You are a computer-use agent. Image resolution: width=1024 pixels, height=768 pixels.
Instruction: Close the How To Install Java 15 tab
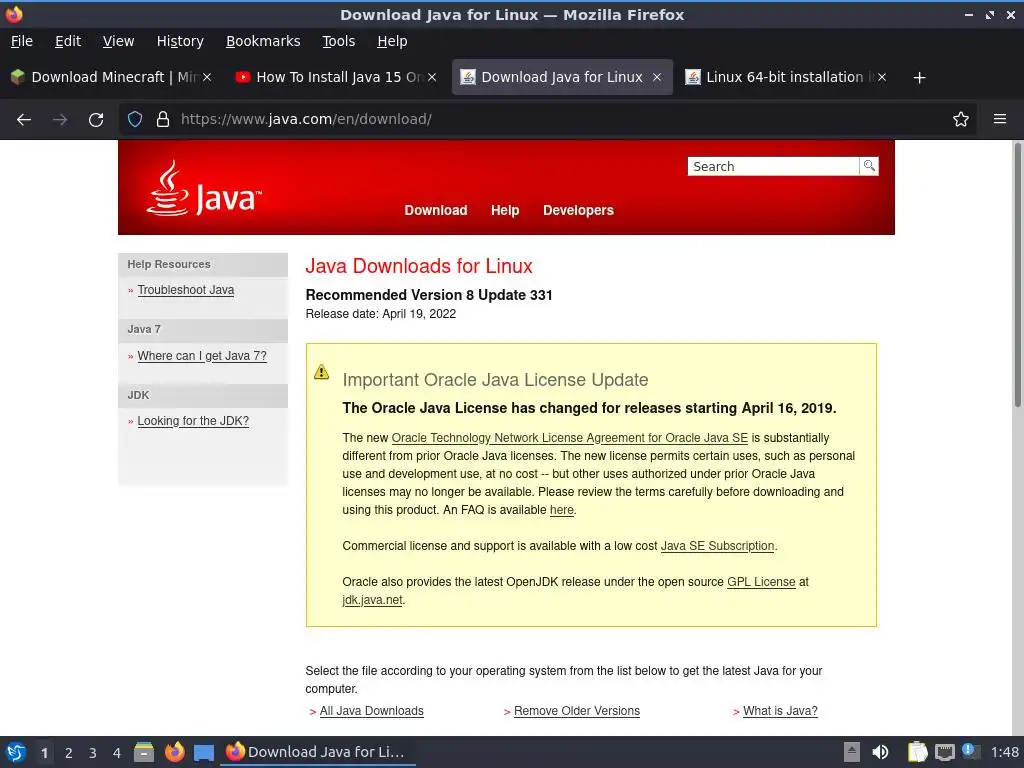(432, 77)
